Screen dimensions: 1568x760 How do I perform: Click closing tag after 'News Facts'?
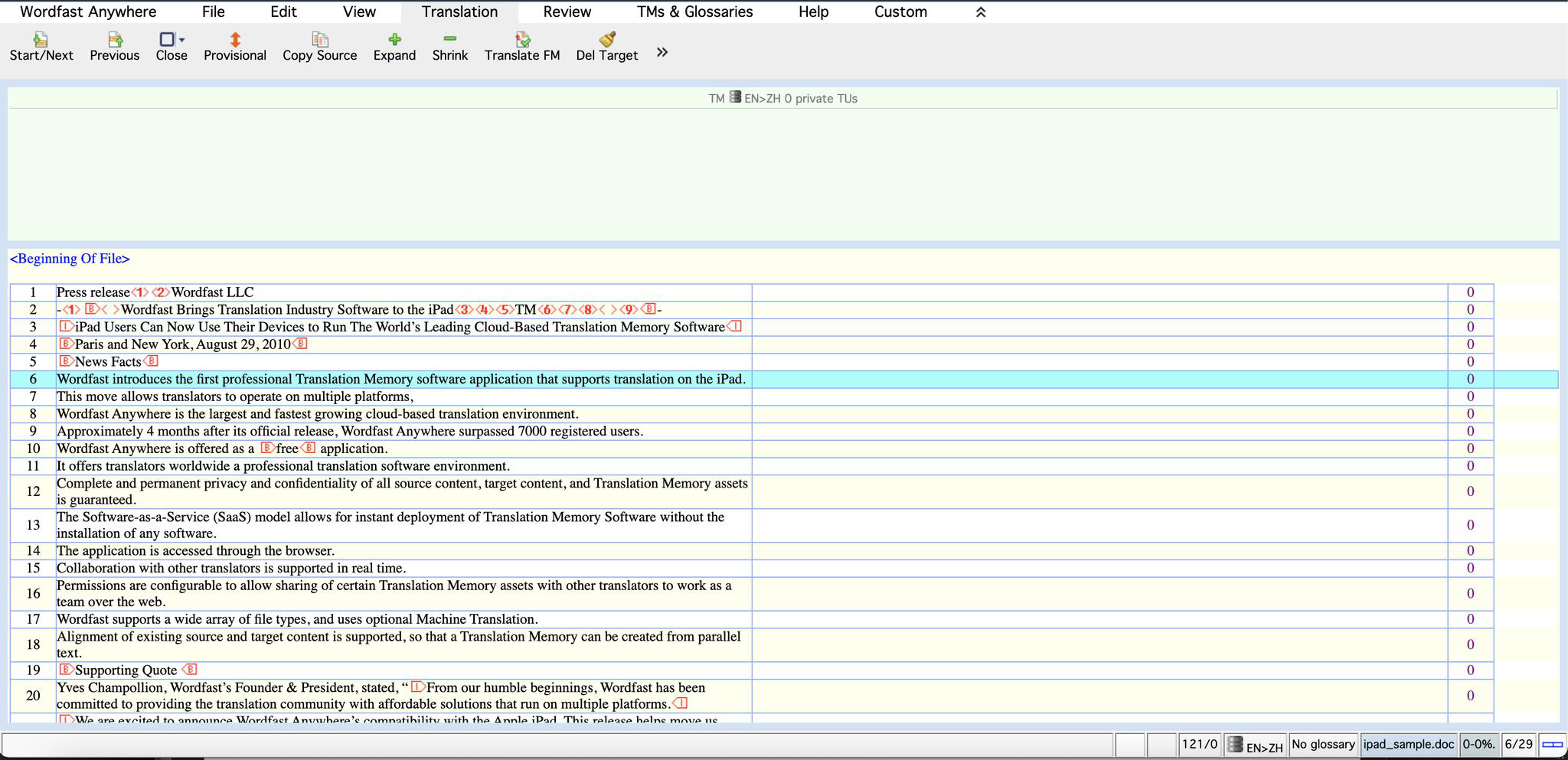coord(150,361)
